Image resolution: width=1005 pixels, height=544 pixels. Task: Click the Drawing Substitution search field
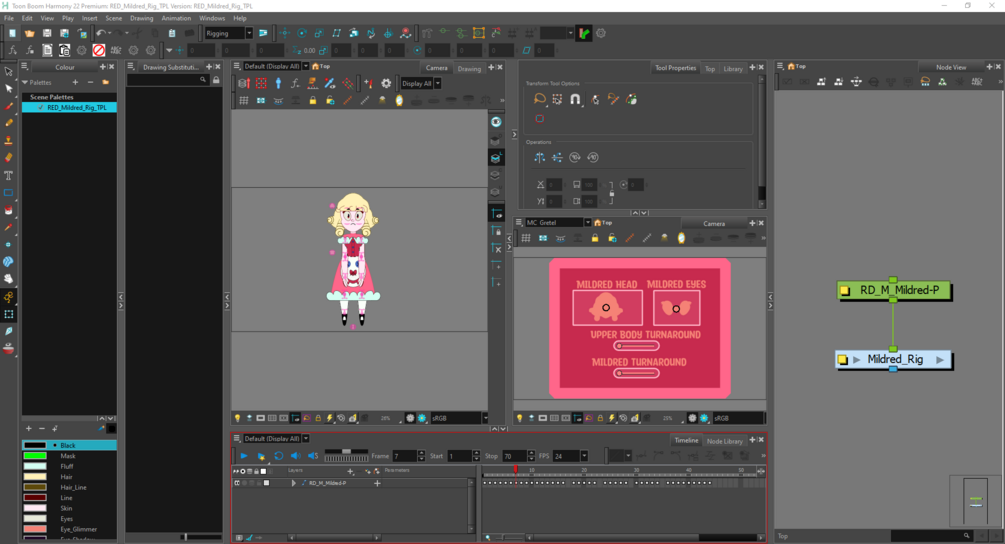[x=167, y=80]
